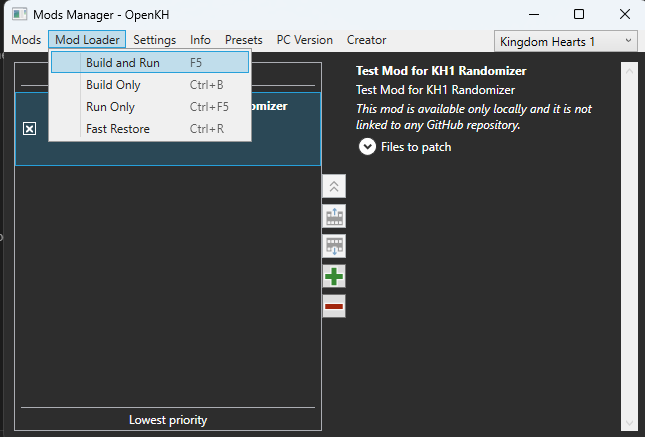645x437 pixels.
Task: Click 'Lowest priority' label
Action: coord(168,420)
